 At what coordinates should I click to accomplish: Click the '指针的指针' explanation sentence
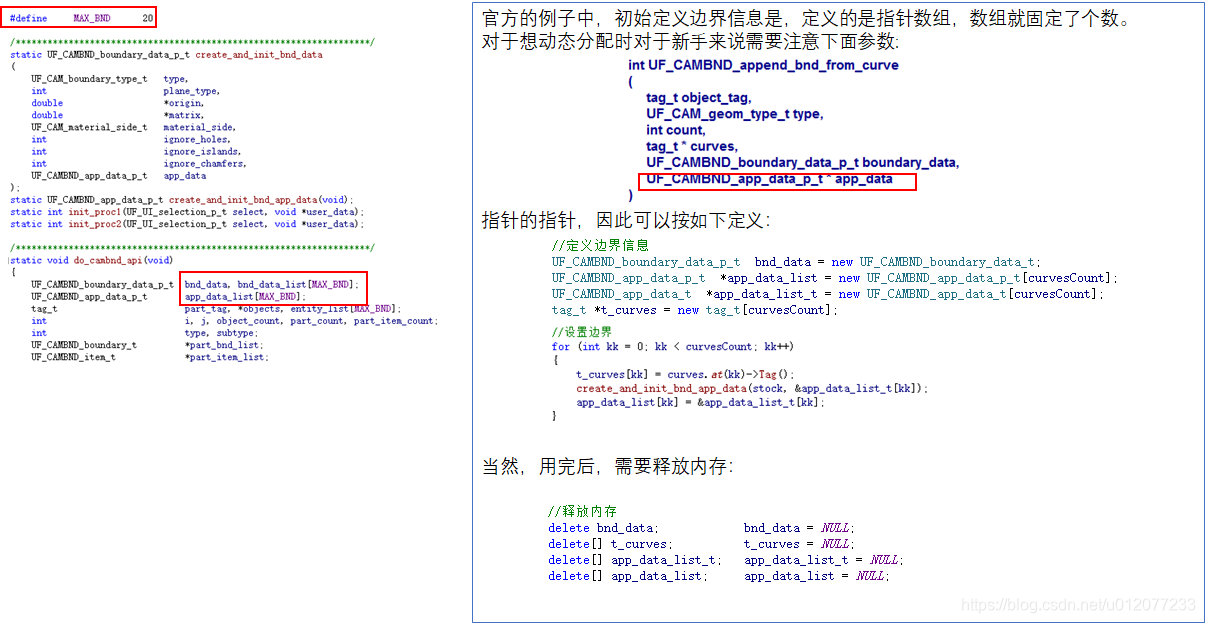(625, 220)
